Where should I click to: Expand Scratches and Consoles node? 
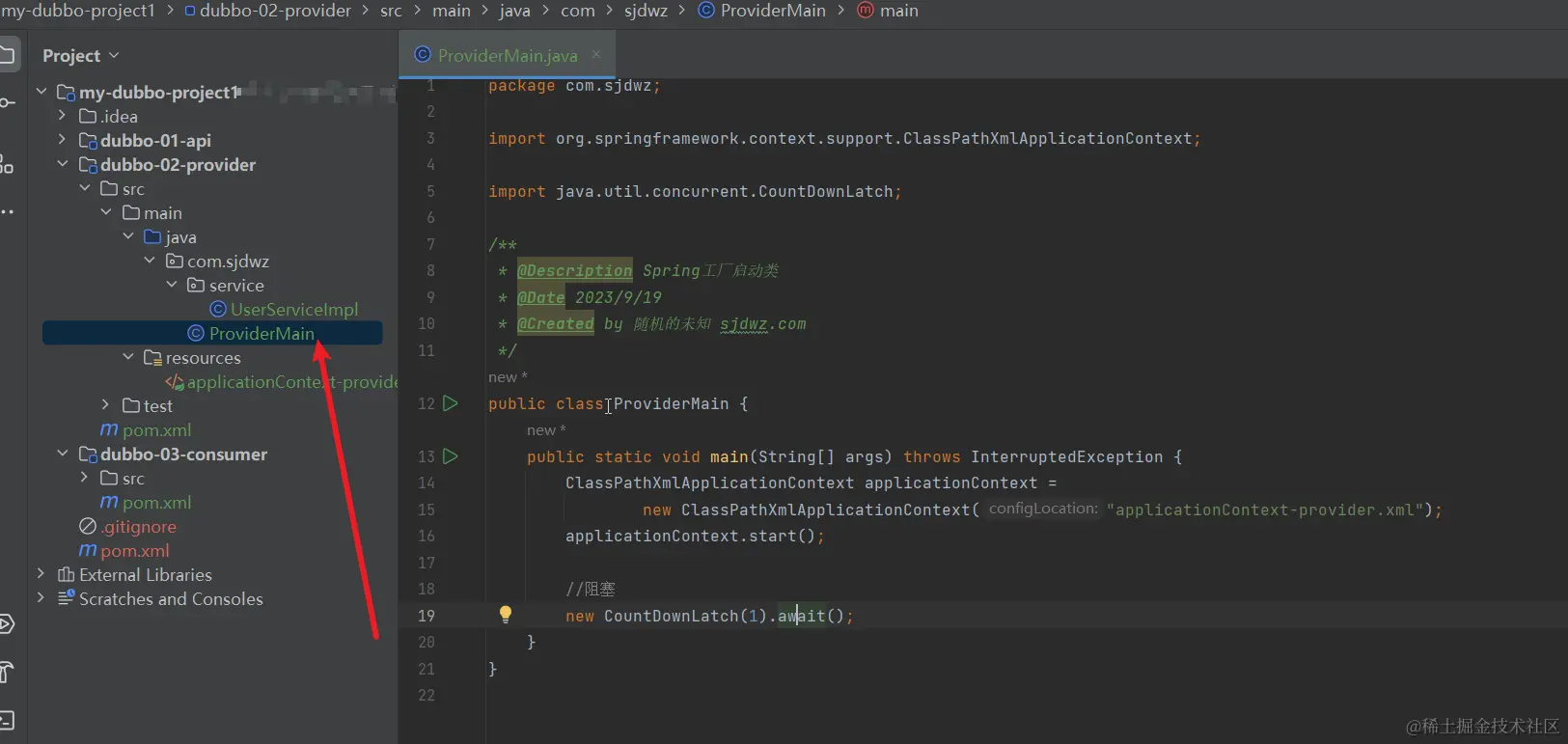[x=41, y=598]
